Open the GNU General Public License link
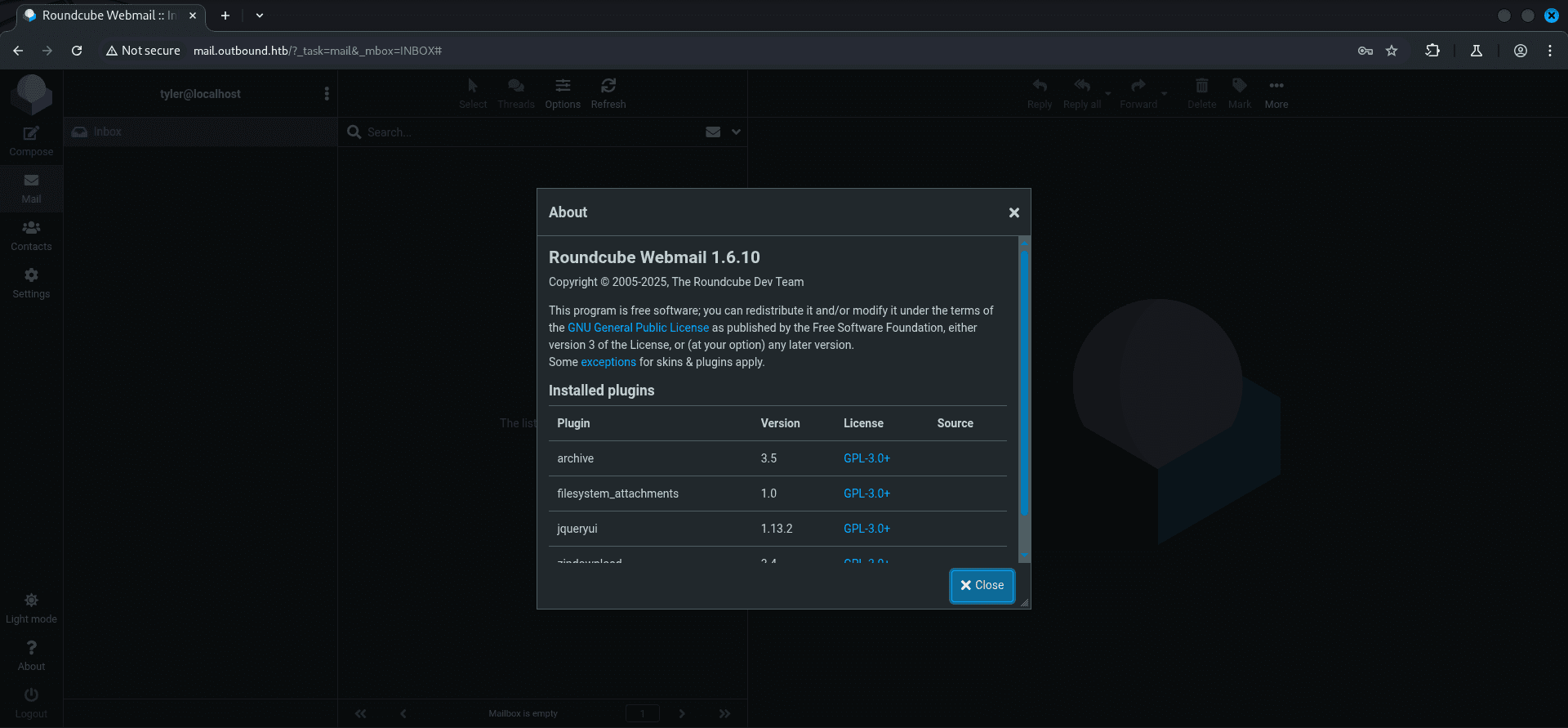This screenshot has height=728, width=1568. pyautogui.click(x=638, y=328)
